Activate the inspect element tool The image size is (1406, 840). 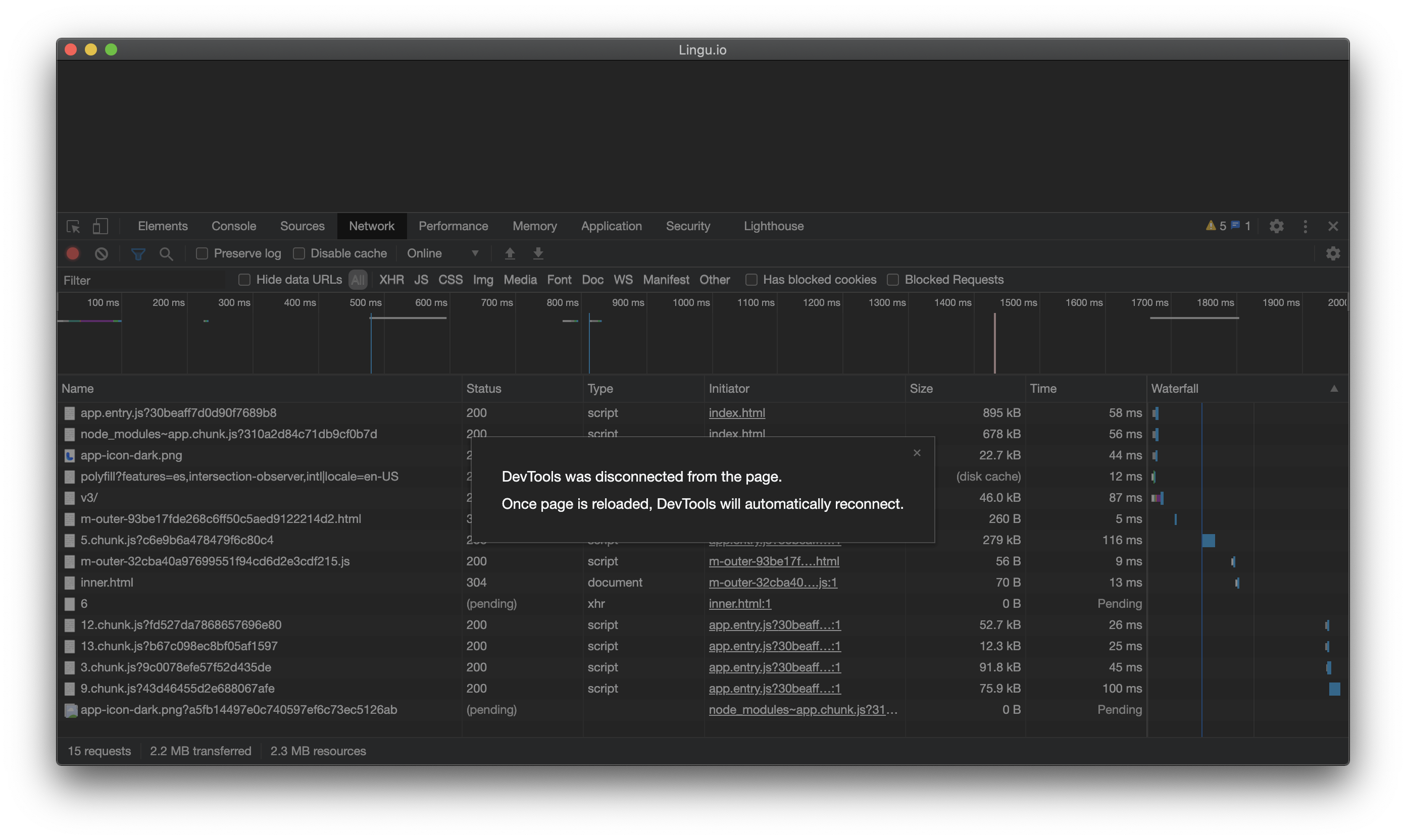coord(73,226)
